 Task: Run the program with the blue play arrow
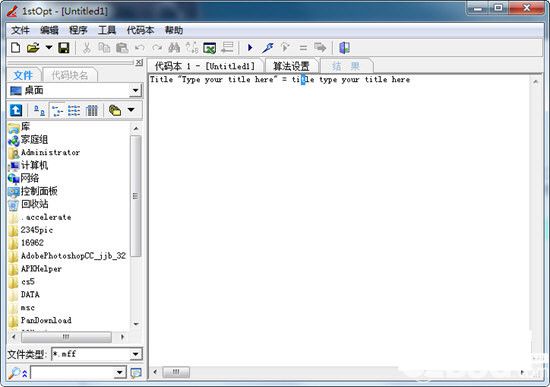click(250, 47)
